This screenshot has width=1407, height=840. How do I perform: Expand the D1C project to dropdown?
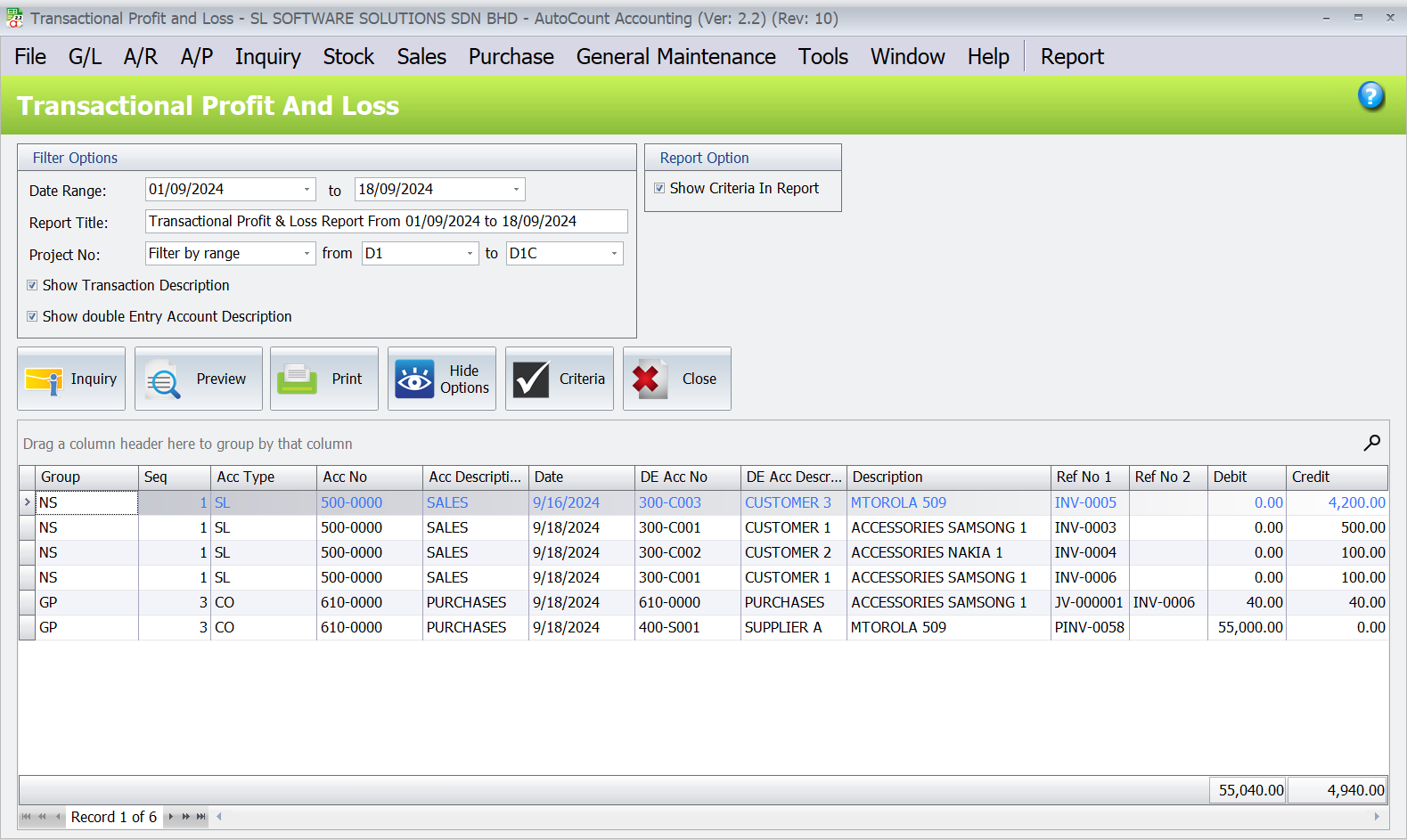(x=614, y=254)
